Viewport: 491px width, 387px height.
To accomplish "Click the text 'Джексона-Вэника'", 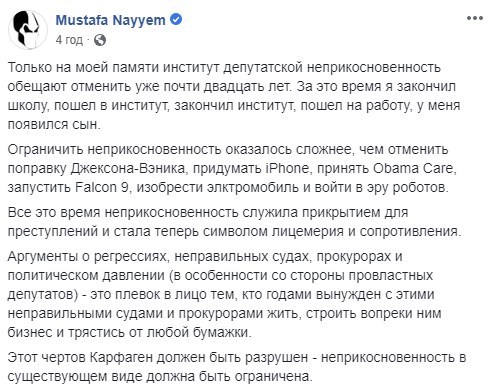I will pyautogui.click(x=127, y=169).
